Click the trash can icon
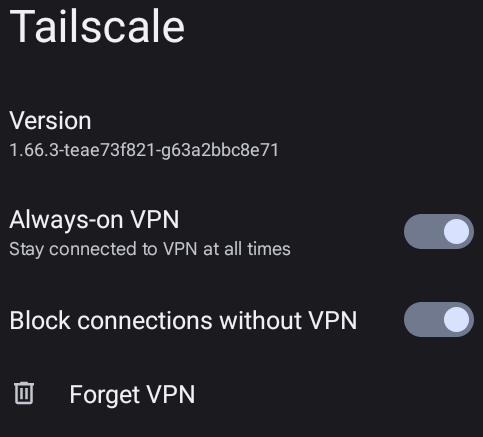 pyautogui.click(x=24, y=393)
